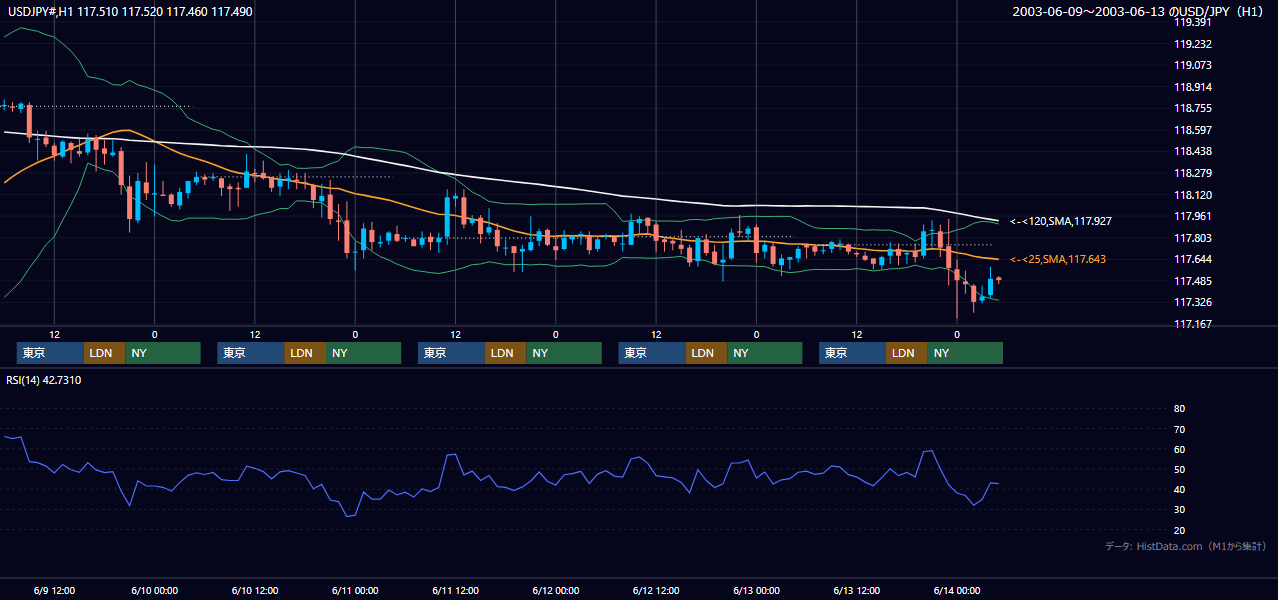The width and height of the screenshot is (1278, 600).
Task: Click the 6/9 12:00 date label
Action: point(54,590)
